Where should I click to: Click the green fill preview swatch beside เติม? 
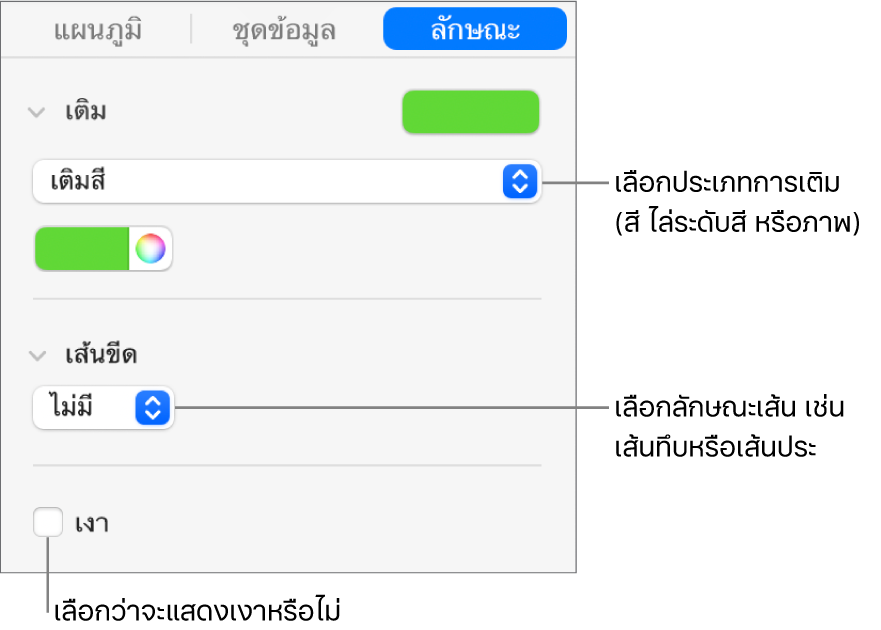470,112
